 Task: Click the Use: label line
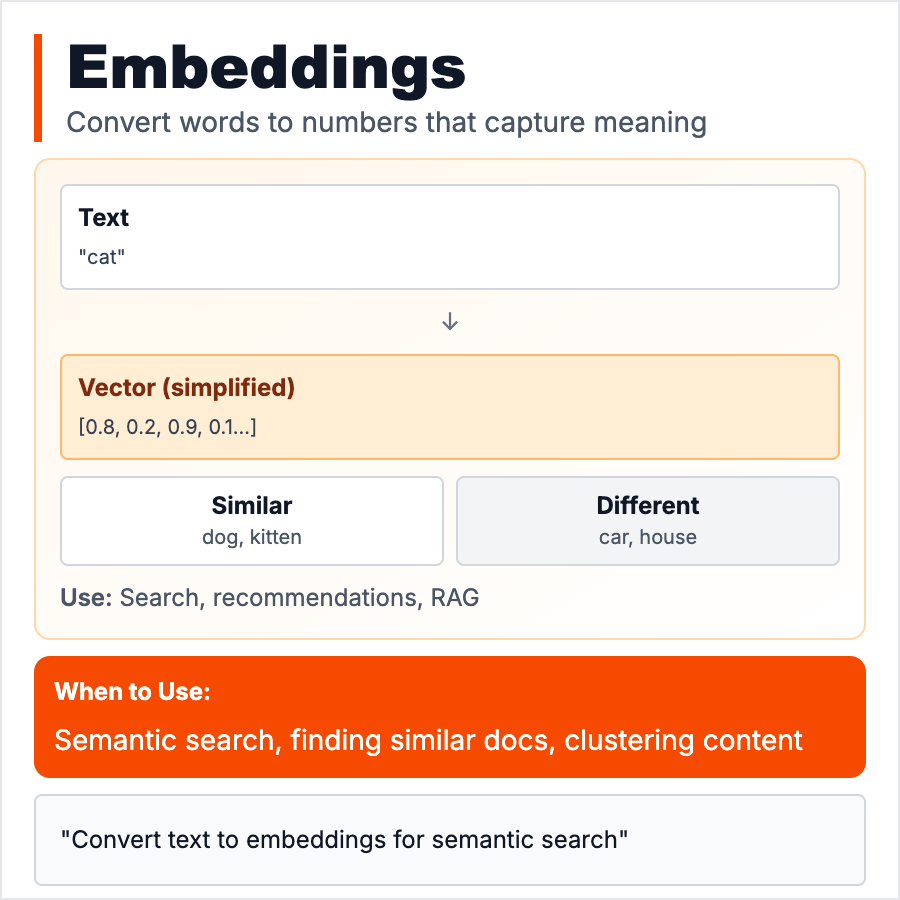[x=270, y=598]
